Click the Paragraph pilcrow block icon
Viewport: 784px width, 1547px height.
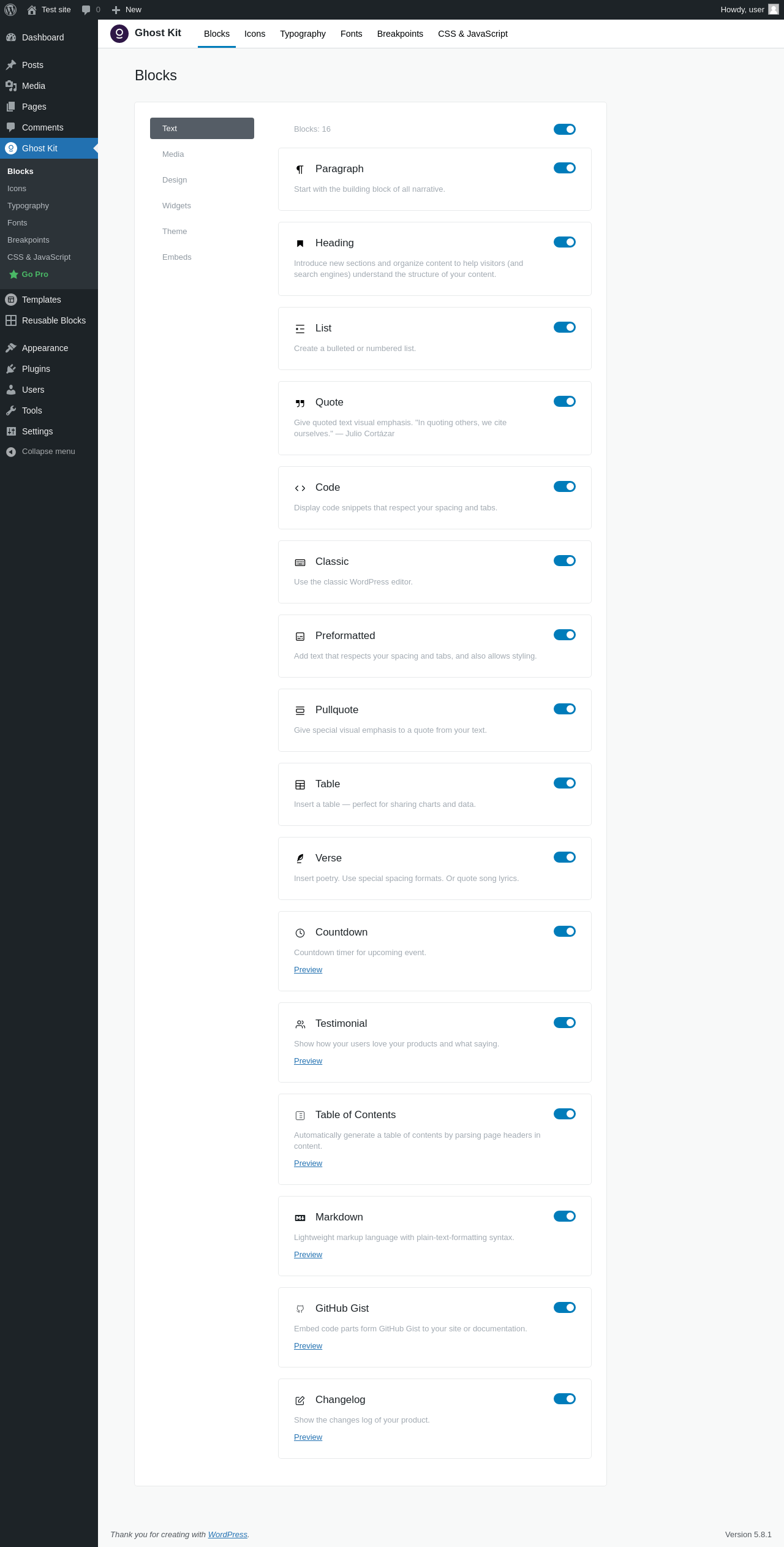click(x=300, y=169)
